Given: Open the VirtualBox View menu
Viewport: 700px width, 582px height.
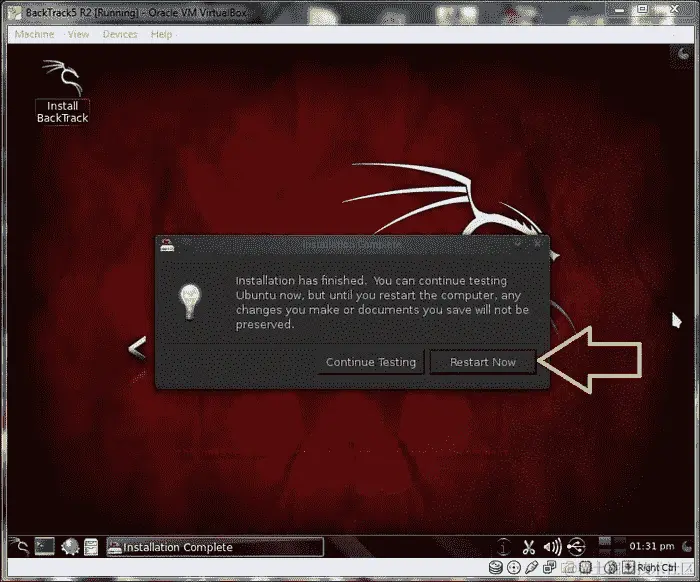Looking at the screenshot, I should pyautogui.click(x=78, y=34).
